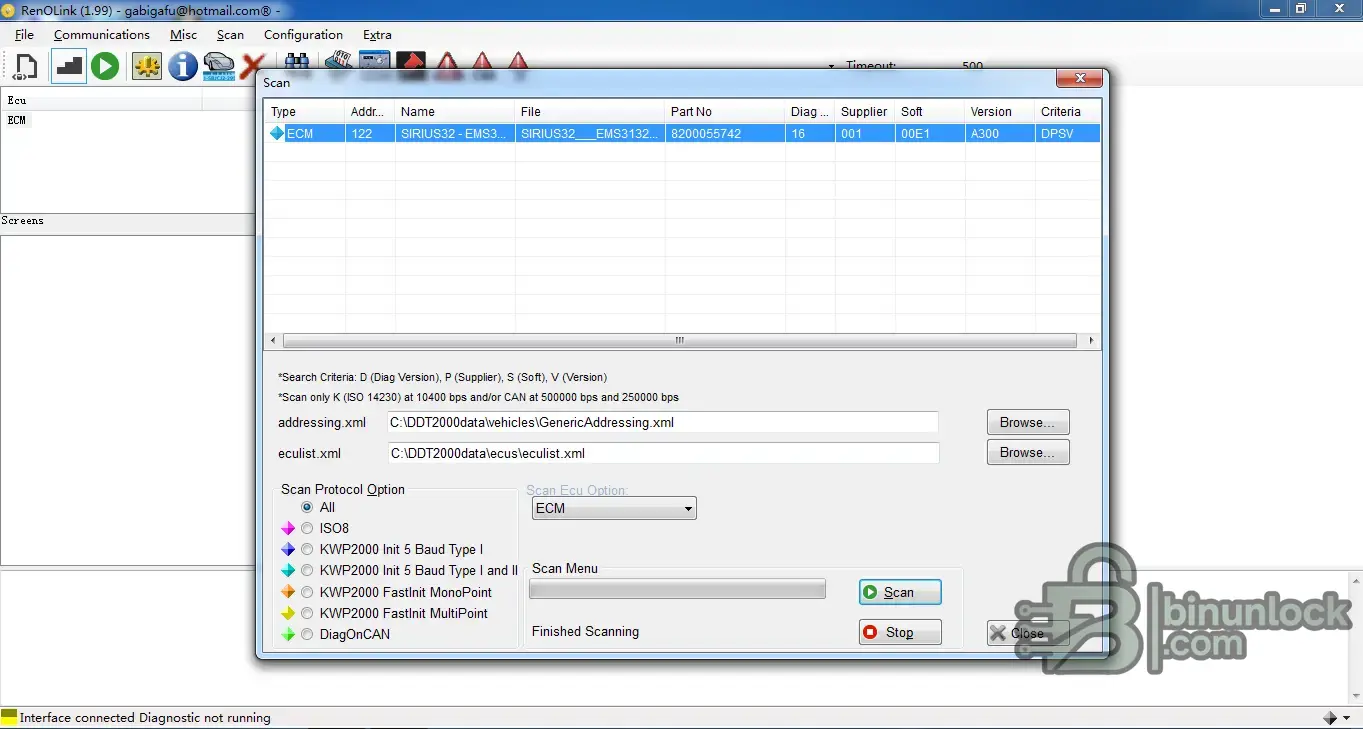Open the Scan Ecu Option ECM dropdown
The image size is (1363, 729).
click(614, 508)
